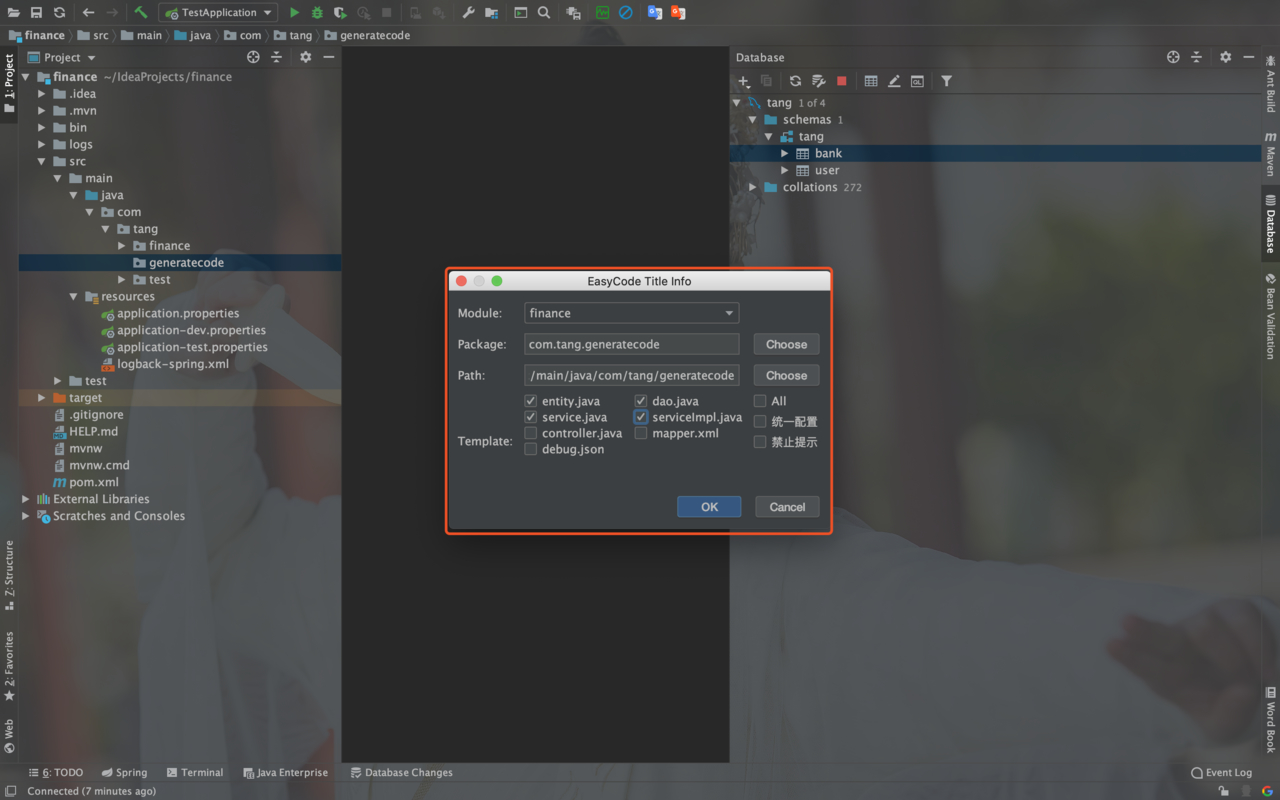The width and height of the screenshot is (1280, 800).
Task: Open the Terminal tool window tab
Action: click(194, 772)
